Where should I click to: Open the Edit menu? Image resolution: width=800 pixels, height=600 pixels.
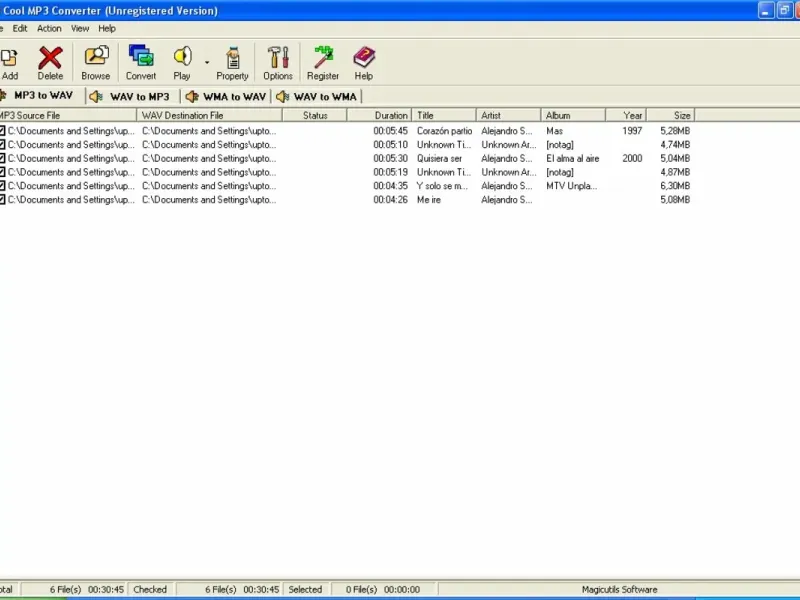[20, 29]
